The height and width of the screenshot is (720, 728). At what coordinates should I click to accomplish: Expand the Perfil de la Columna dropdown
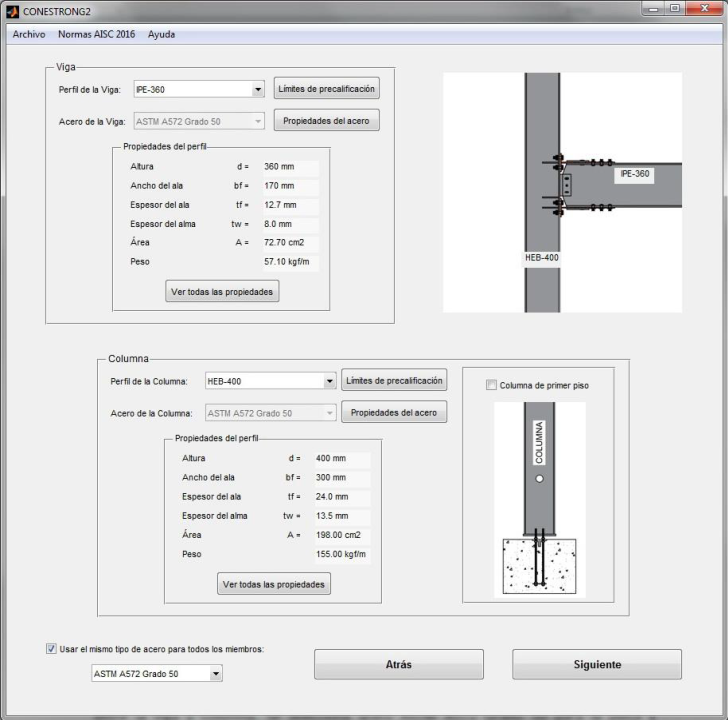coord(329,381)
